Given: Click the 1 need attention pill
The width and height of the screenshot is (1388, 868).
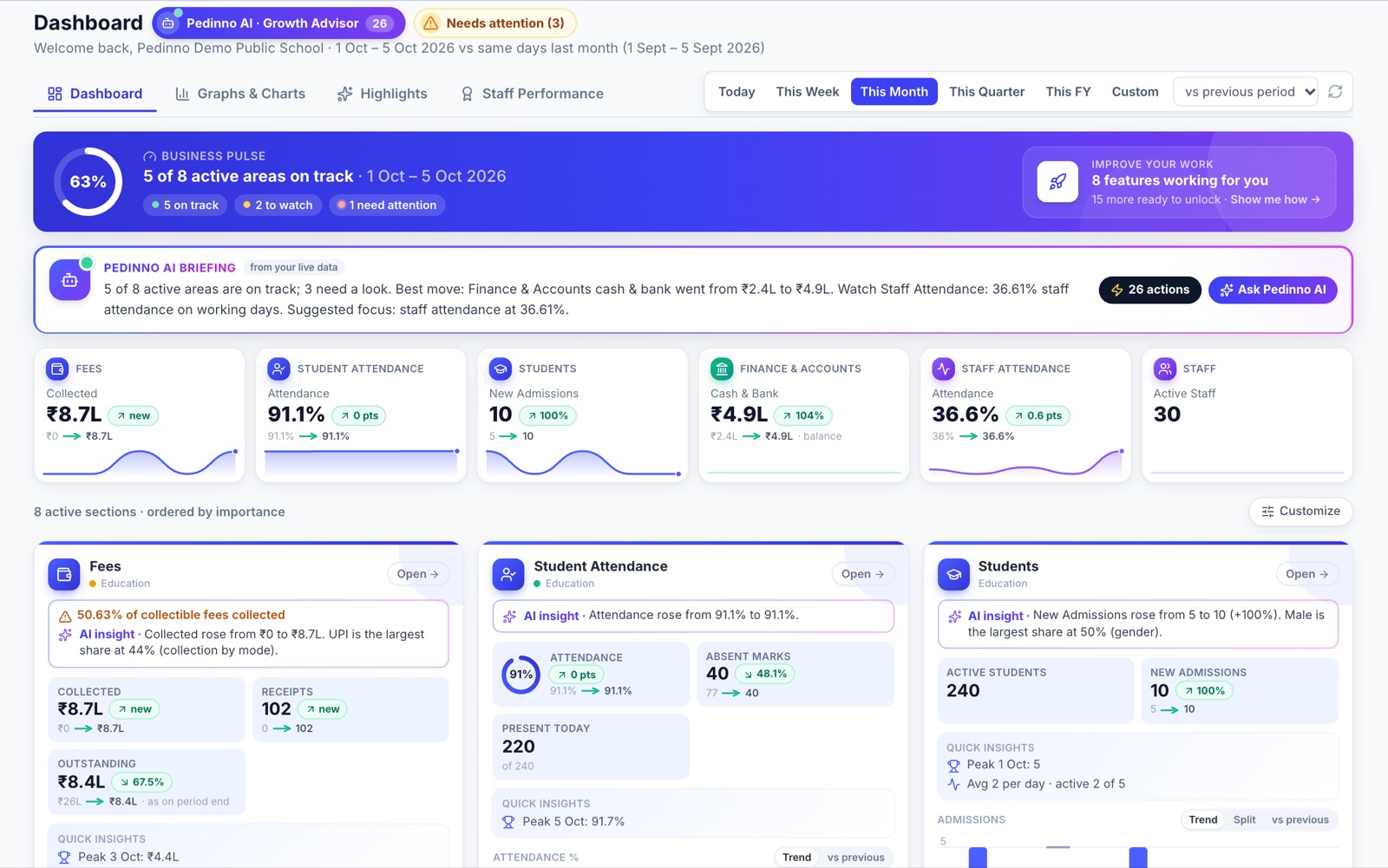Looking at the screenshot, I should [x=387, y=206].
